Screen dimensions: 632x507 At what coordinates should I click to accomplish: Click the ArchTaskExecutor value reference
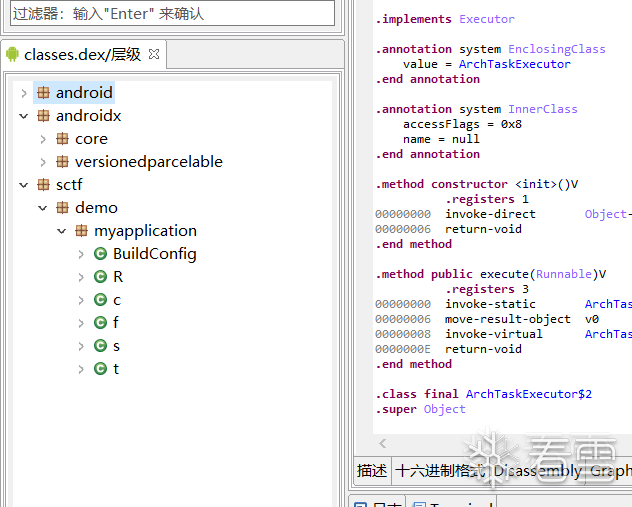click(x=515, y=64)
